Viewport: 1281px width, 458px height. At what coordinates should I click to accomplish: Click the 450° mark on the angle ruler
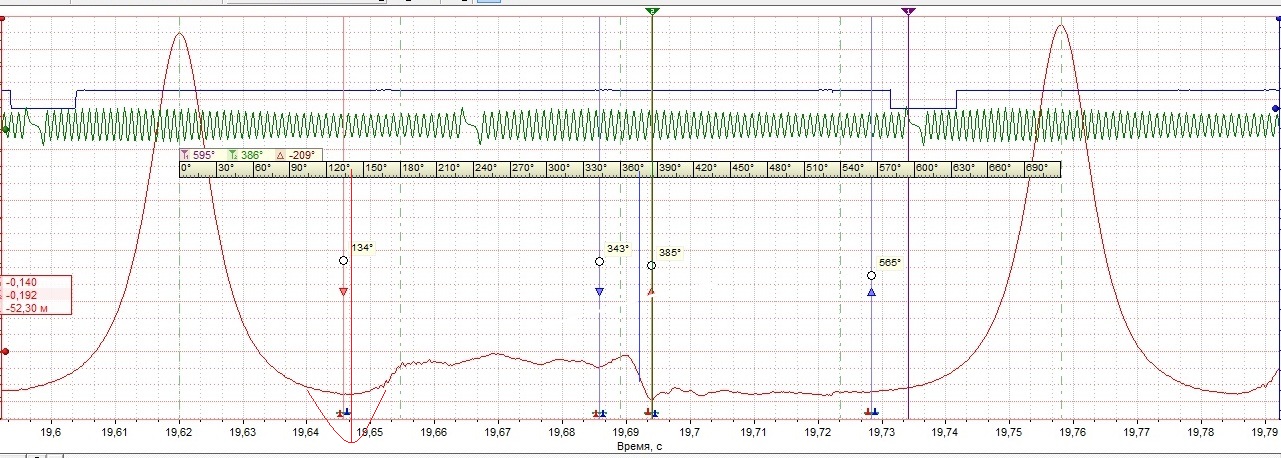click(742, 168)
